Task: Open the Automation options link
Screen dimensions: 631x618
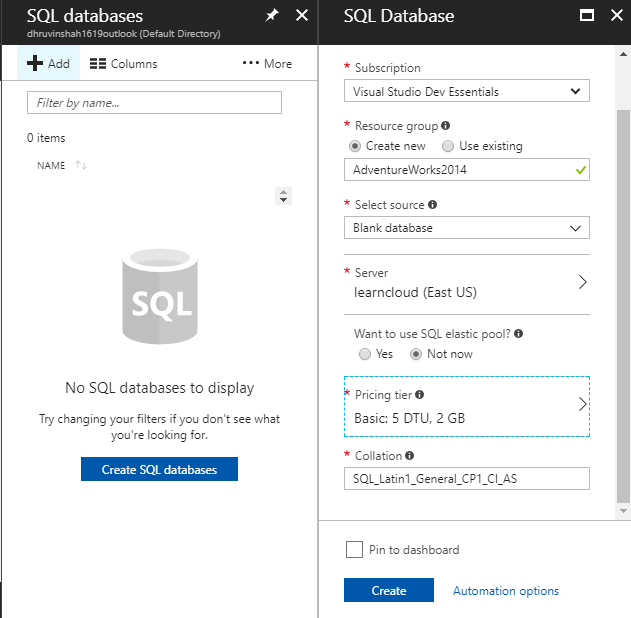Action: [x=506, y=591]
